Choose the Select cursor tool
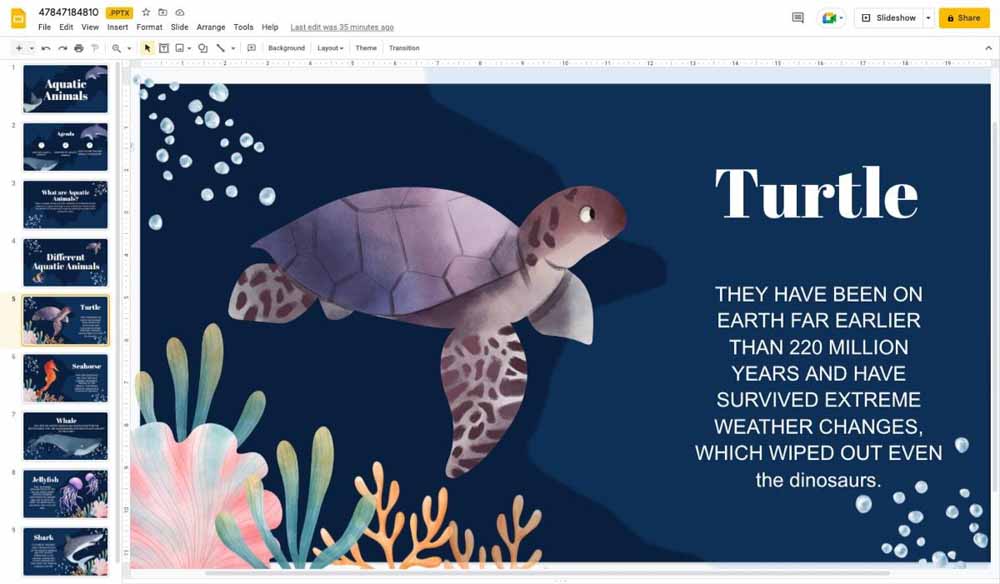 (x=148, y=48)
